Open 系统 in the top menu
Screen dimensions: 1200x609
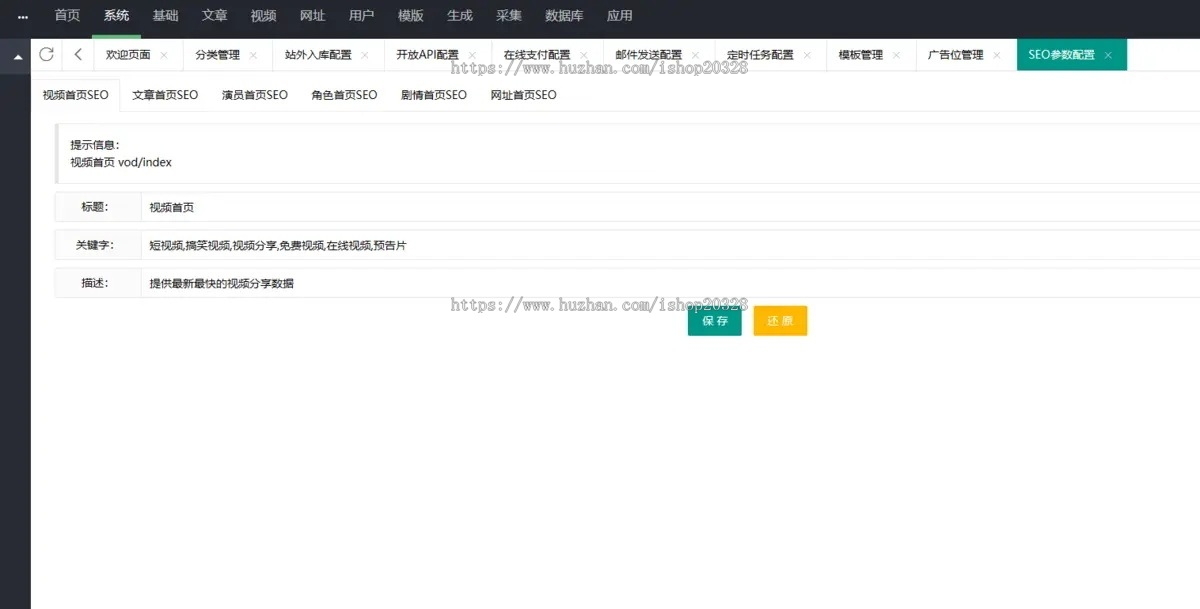click(x=116, y=16)
